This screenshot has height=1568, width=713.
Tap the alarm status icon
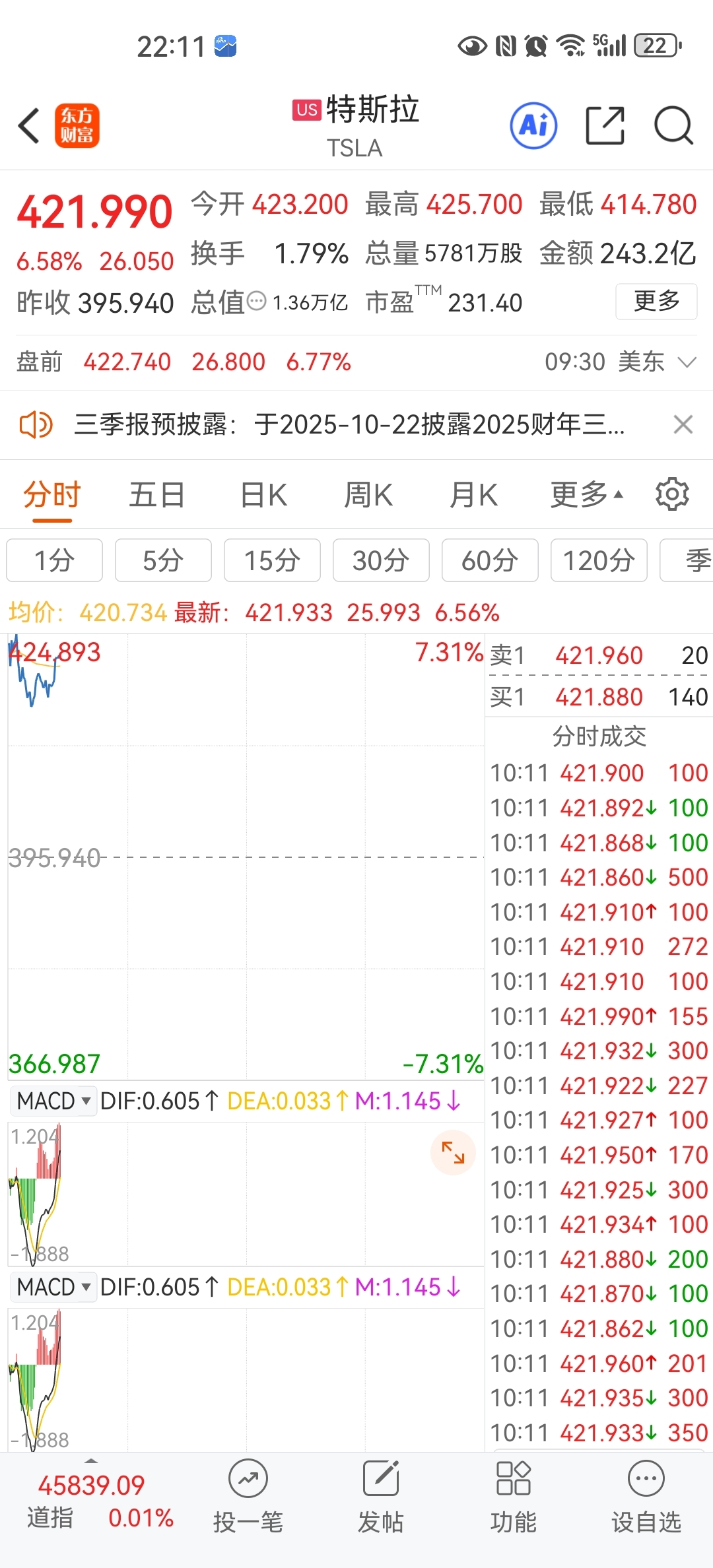536,46
